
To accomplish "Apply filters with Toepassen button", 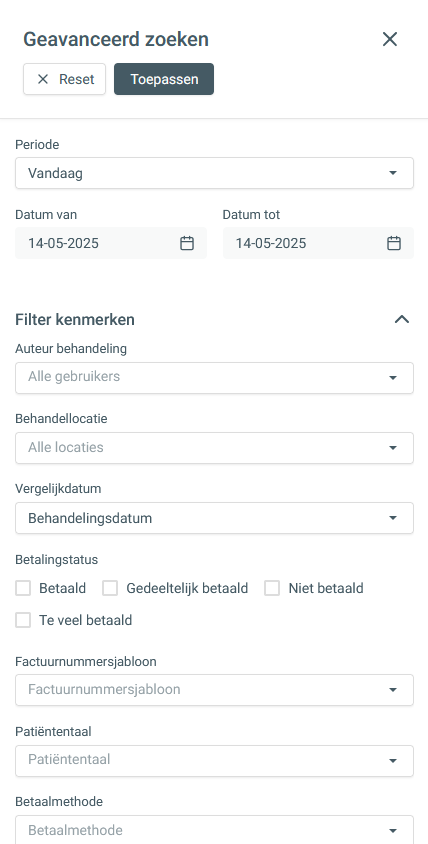I will [x=164, y=79].
